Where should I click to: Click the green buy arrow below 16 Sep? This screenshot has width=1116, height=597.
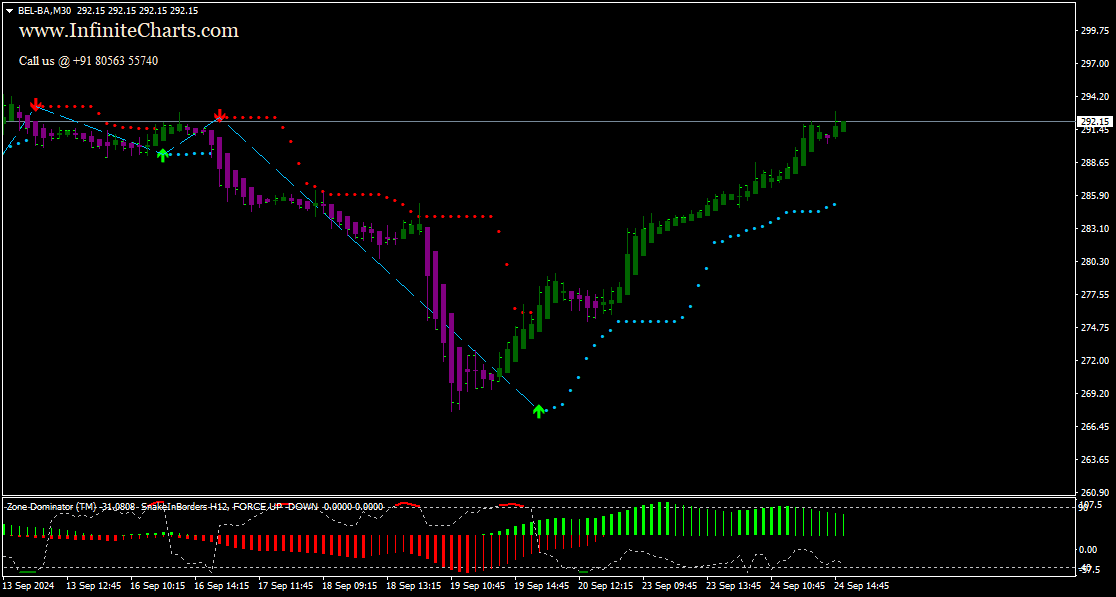pyautogui.click(x=163, y=155)
